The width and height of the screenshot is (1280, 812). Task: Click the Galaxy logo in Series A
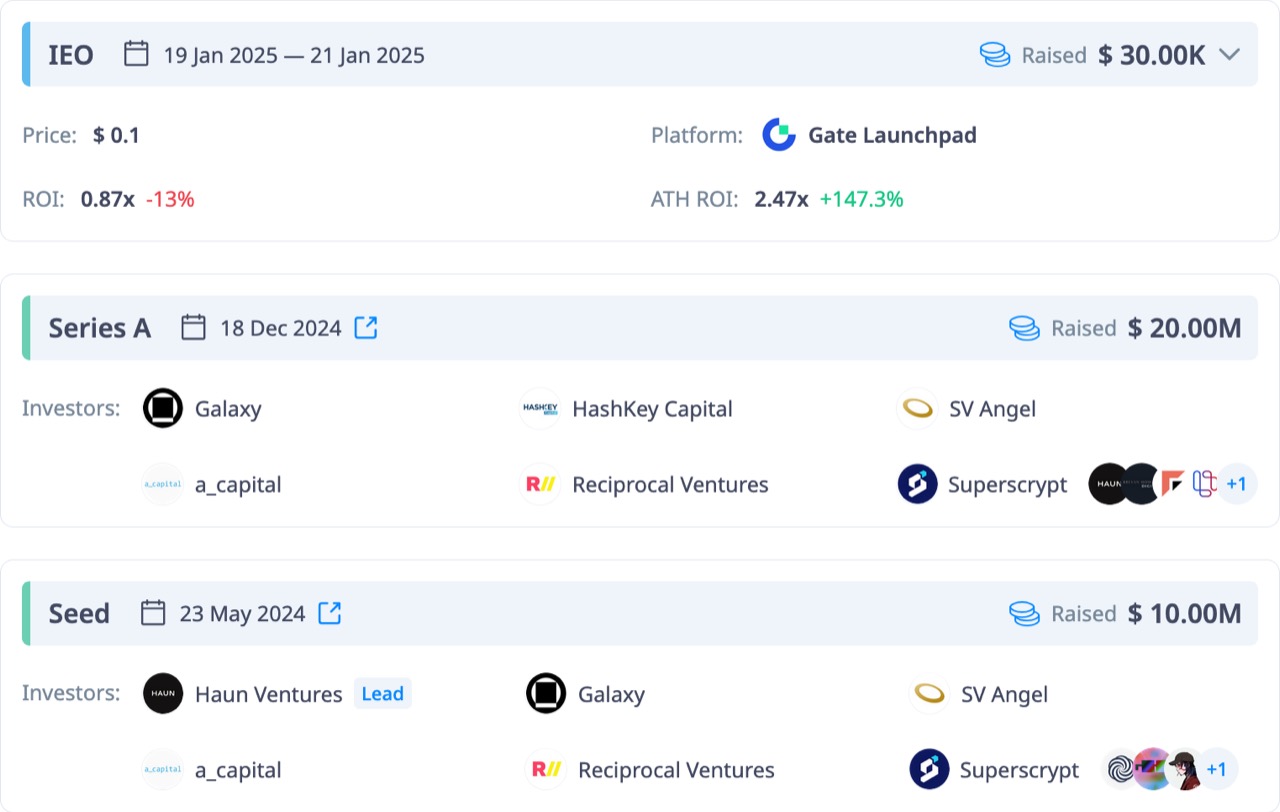163,408
